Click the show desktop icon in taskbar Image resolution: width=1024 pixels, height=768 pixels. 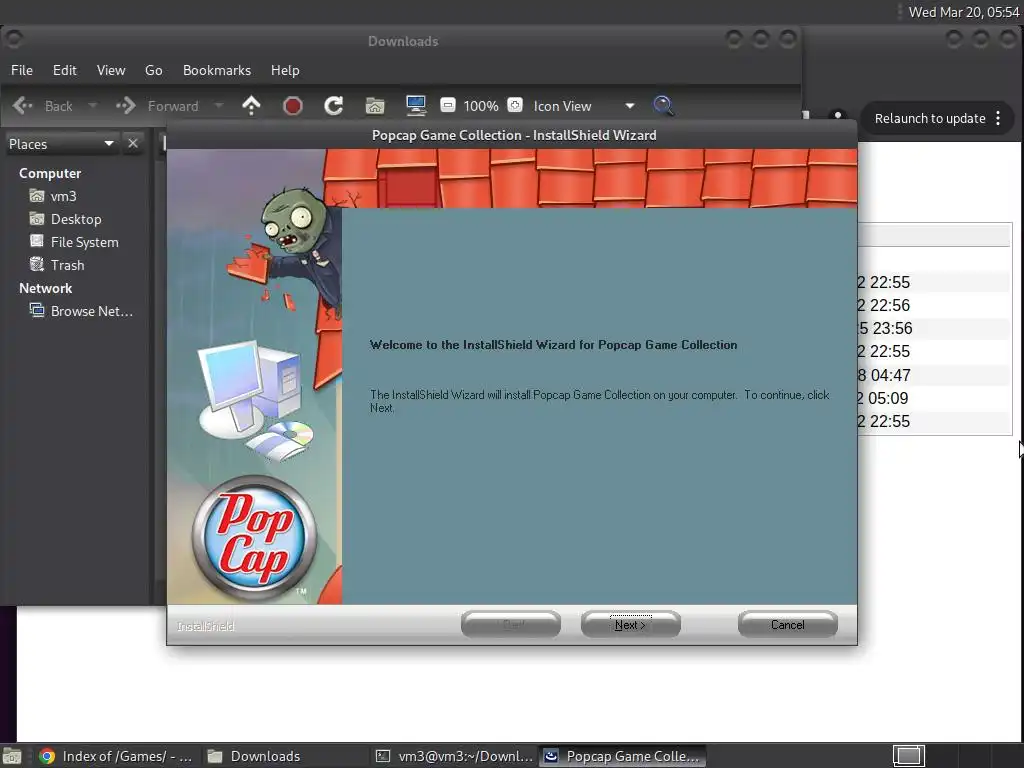11,756
